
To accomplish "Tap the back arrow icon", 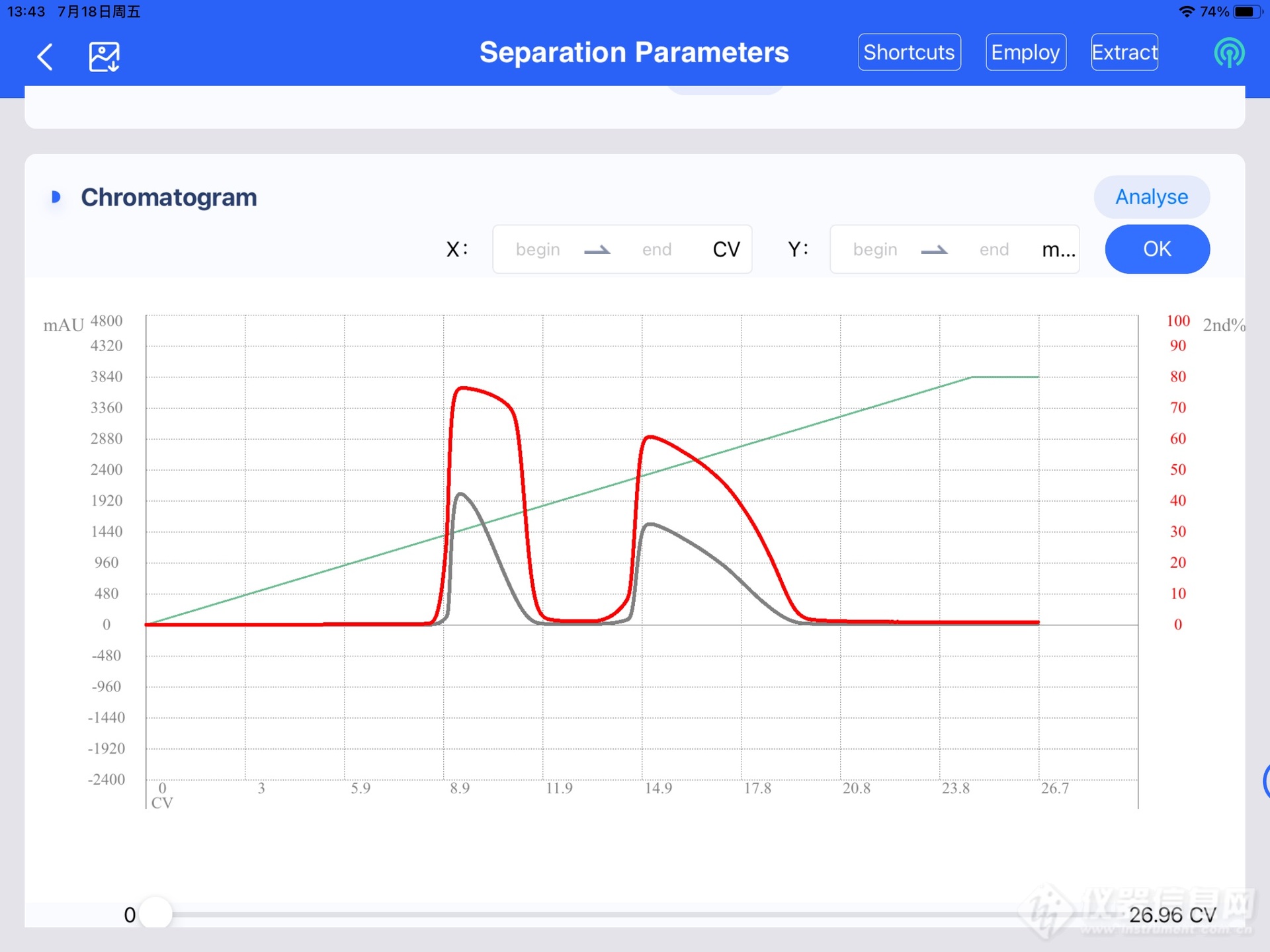I will coord(45,57).
